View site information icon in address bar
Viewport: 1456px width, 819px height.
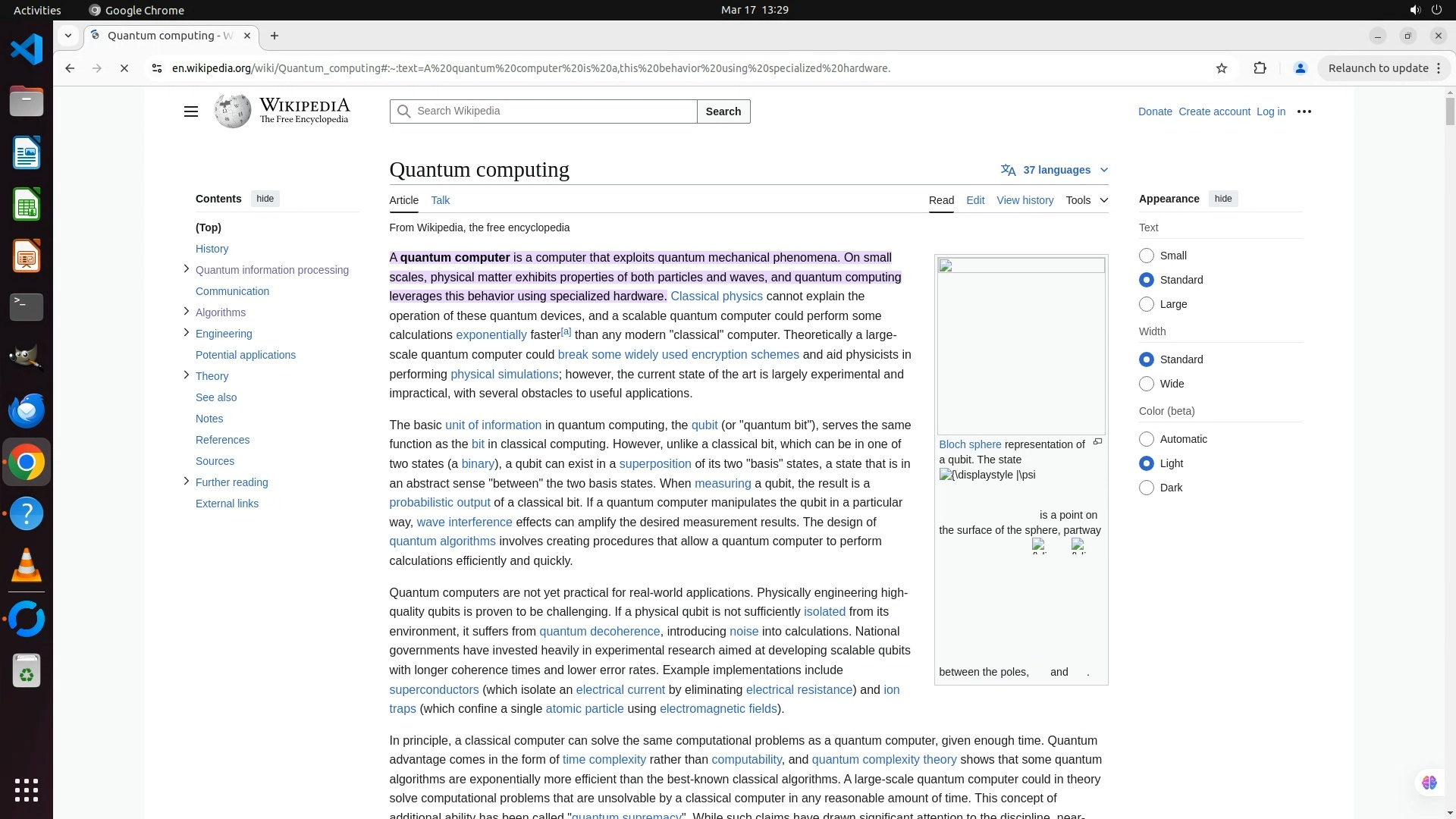(x=156, y=68)
